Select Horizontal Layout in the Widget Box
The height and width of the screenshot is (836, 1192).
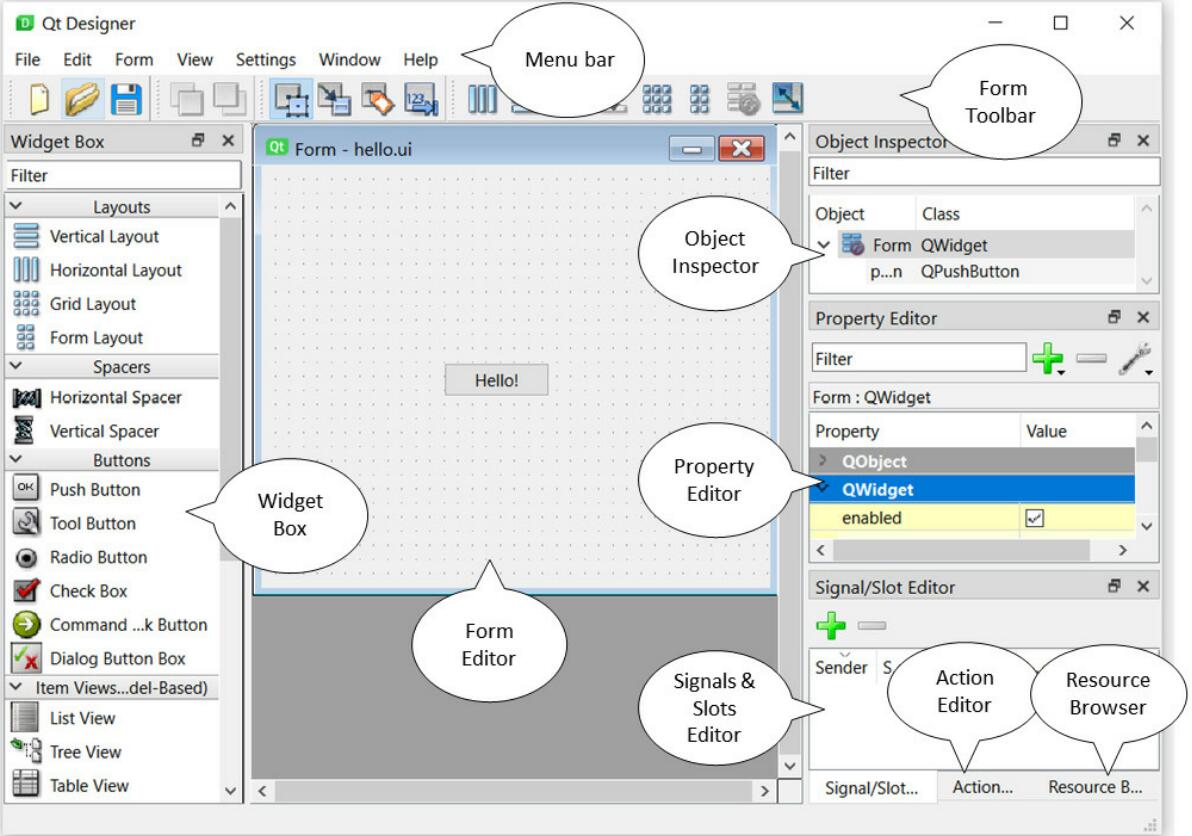pos(116,270)
